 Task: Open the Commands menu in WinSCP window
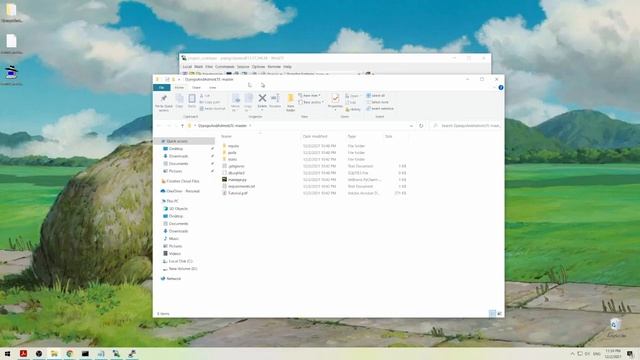click(x=224, y=67)
